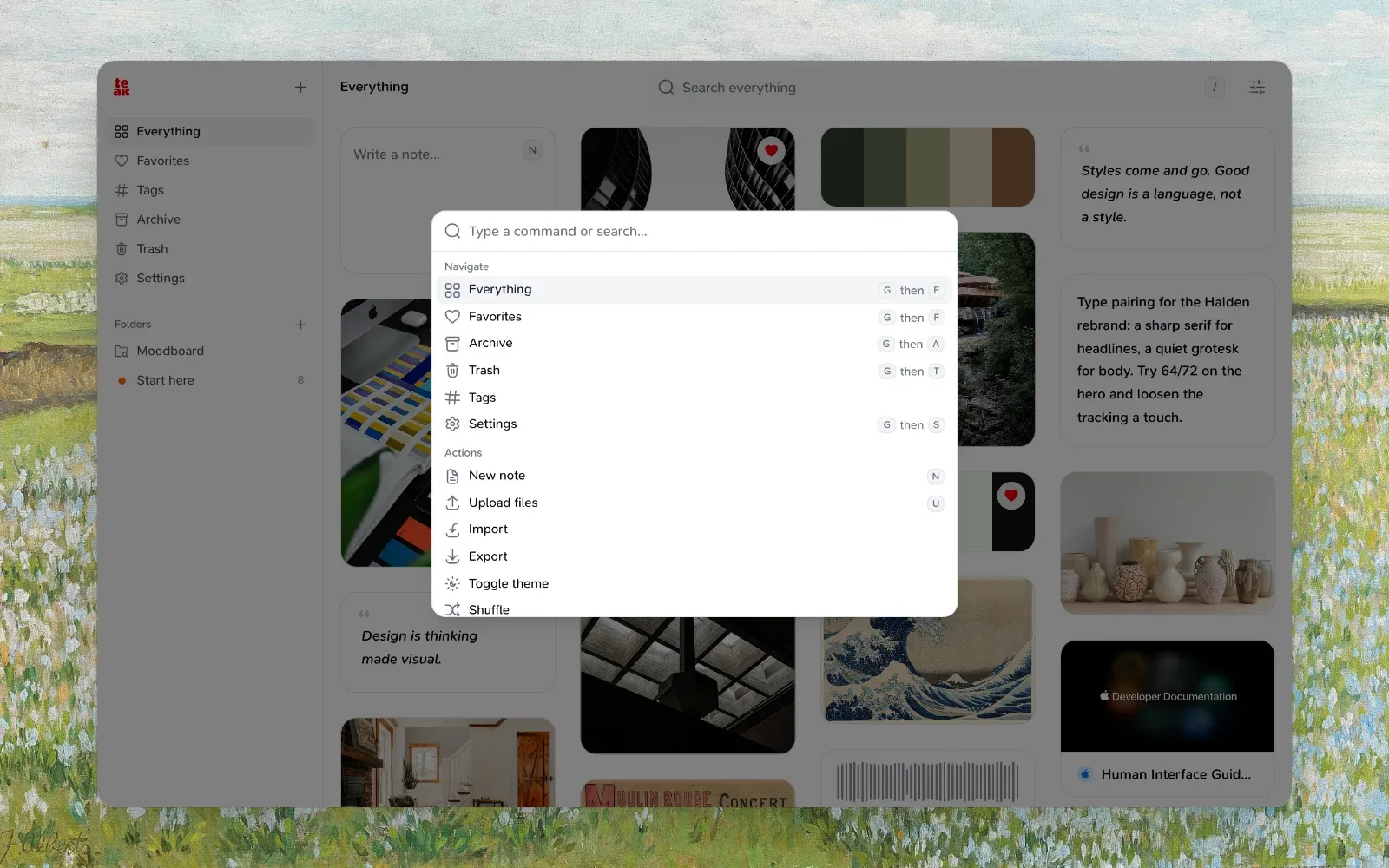Open Settings in the sidebar
The image size is (1389, 868).
point(210,279)
